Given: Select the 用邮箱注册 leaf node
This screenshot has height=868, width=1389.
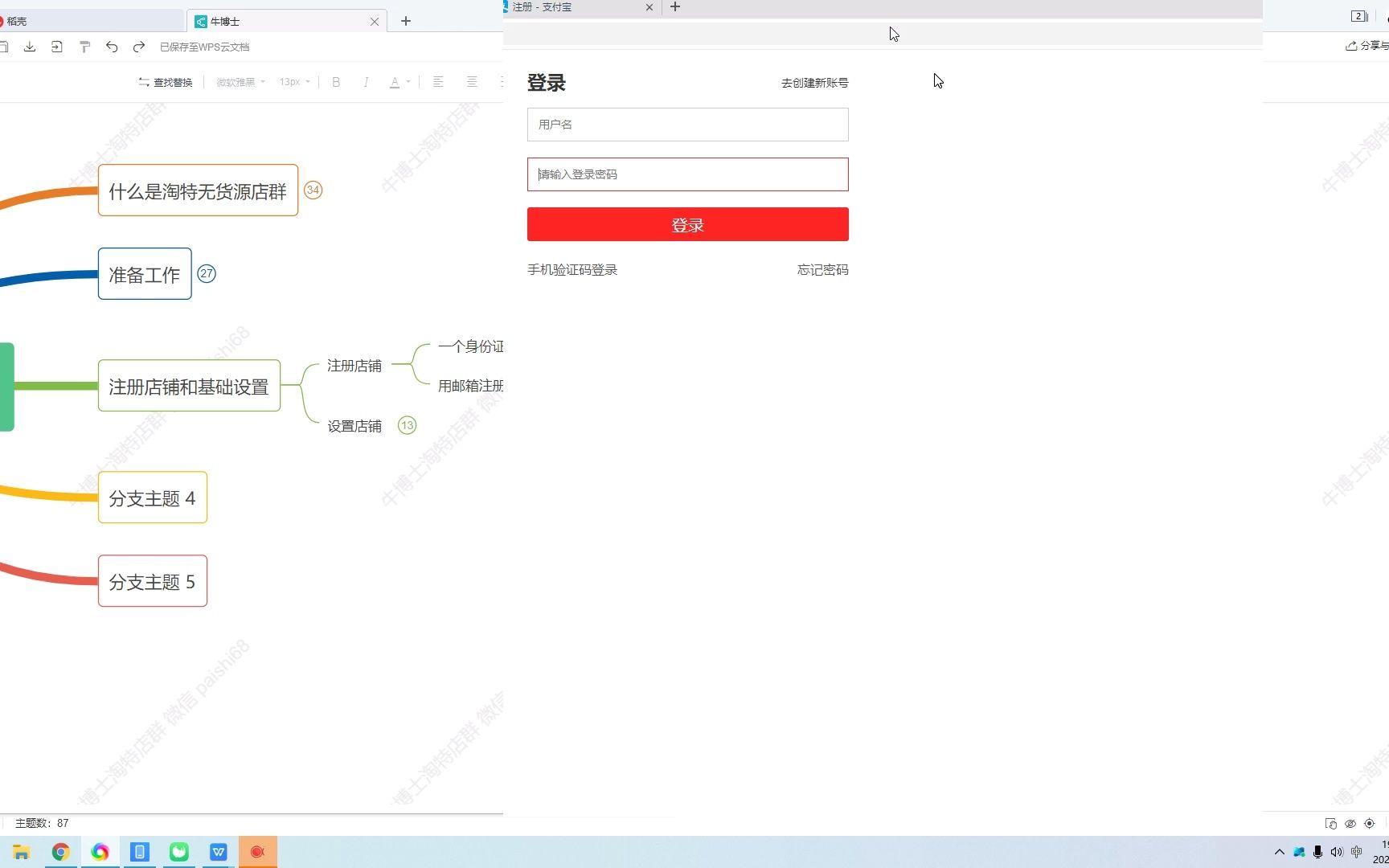Looking at the screenshot, I should [471, 386].
